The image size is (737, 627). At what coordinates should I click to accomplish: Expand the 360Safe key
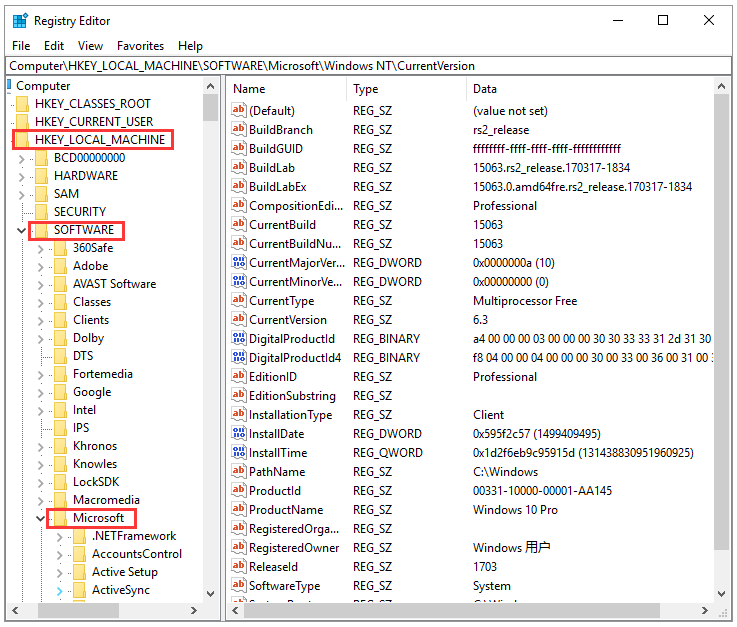(x=40, y=249)
